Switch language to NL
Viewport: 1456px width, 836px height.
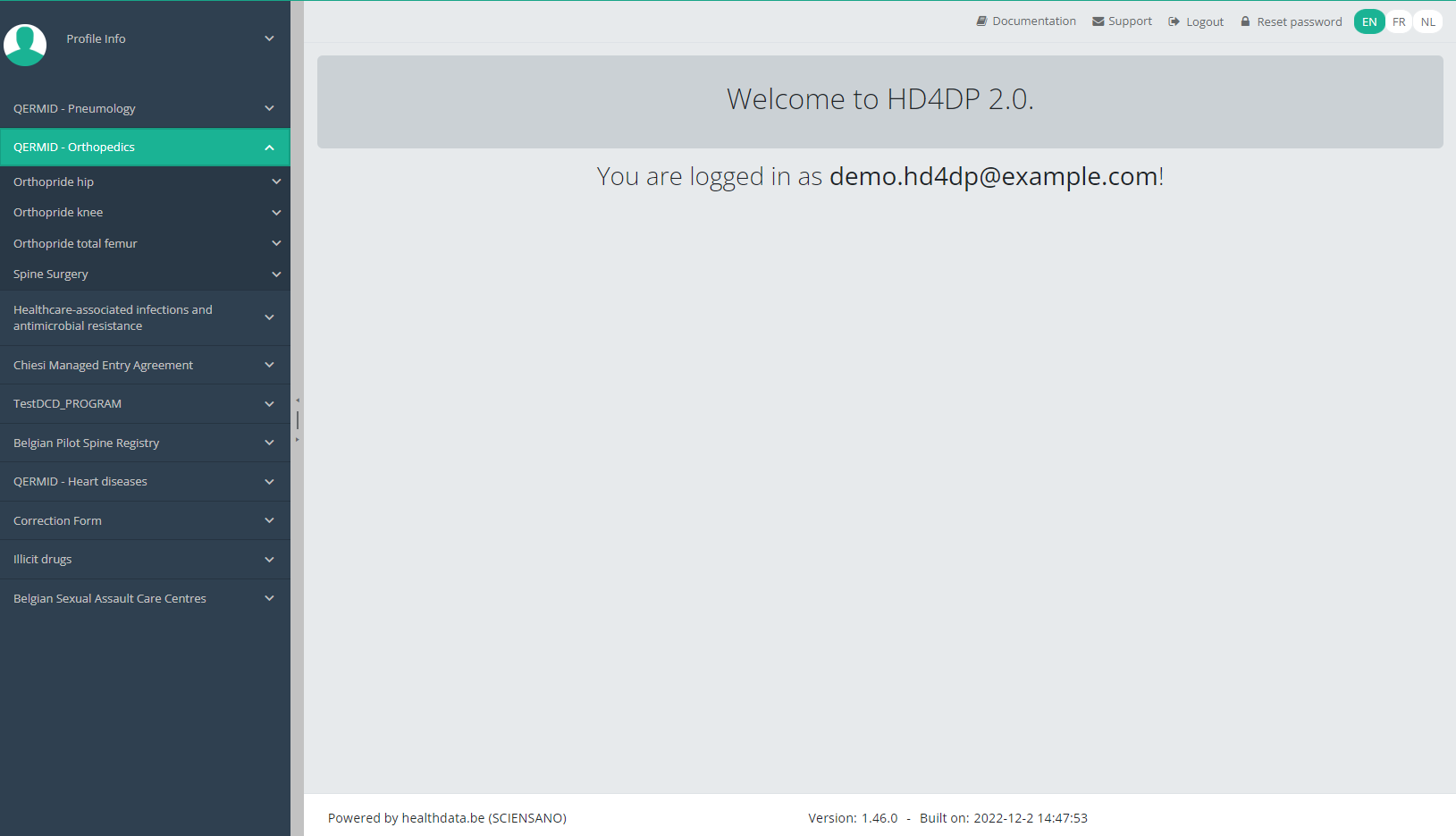(1428, 21)
